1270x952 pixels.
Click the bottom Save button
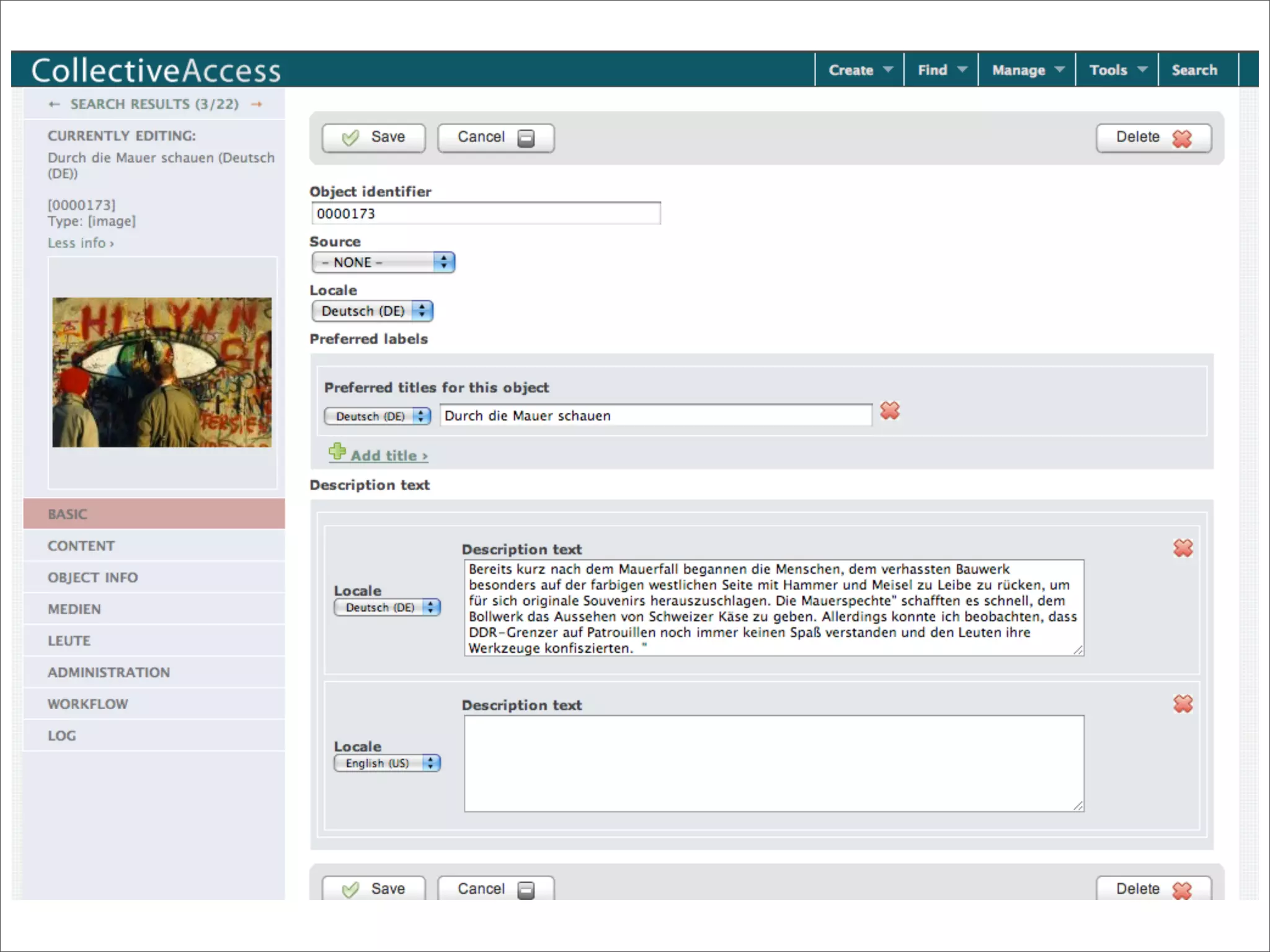[x=374, y=888]
